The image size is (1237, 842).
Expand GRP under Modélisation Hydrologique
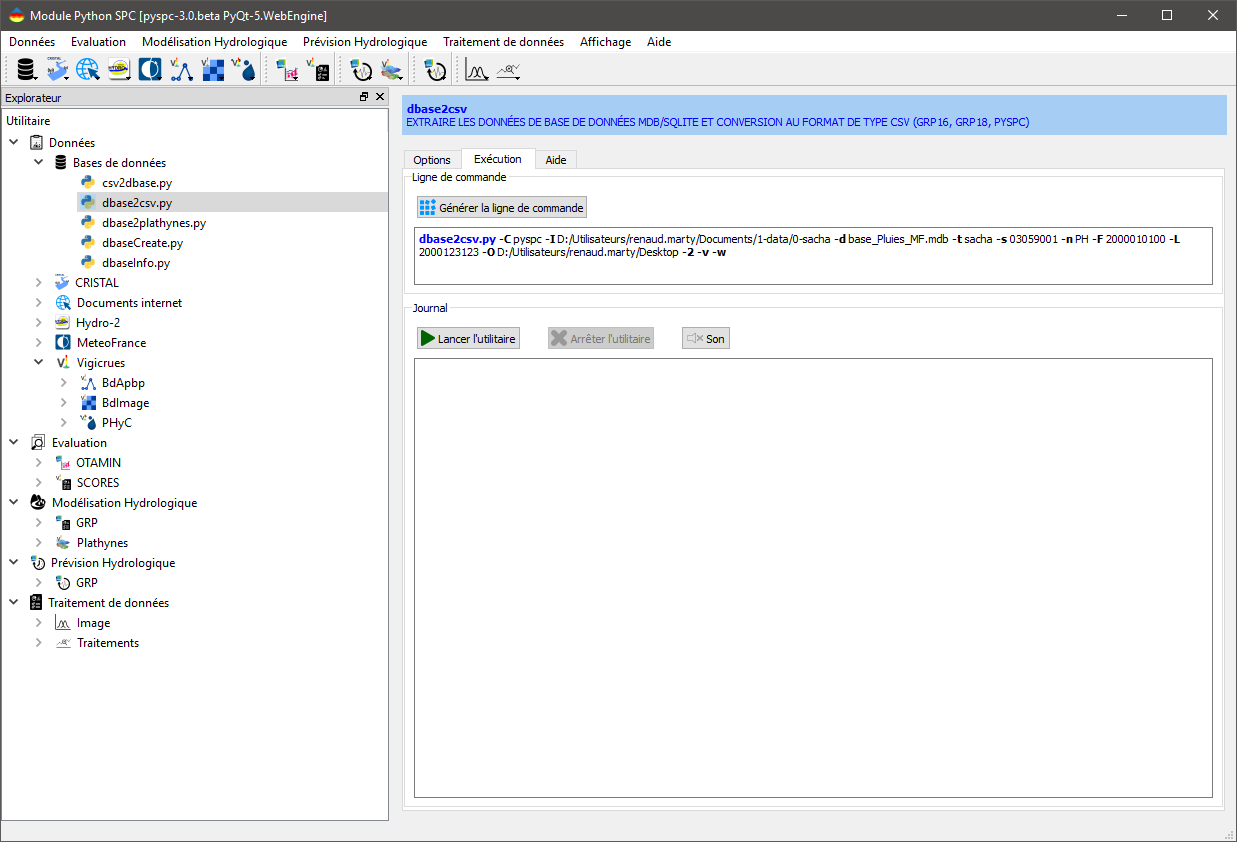coord(39,523)
